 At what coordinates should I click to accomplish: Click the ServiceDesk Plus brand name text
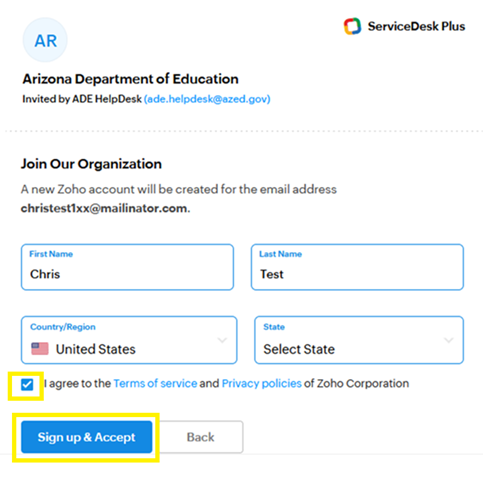pyautogui.click(x=416, y=26)
